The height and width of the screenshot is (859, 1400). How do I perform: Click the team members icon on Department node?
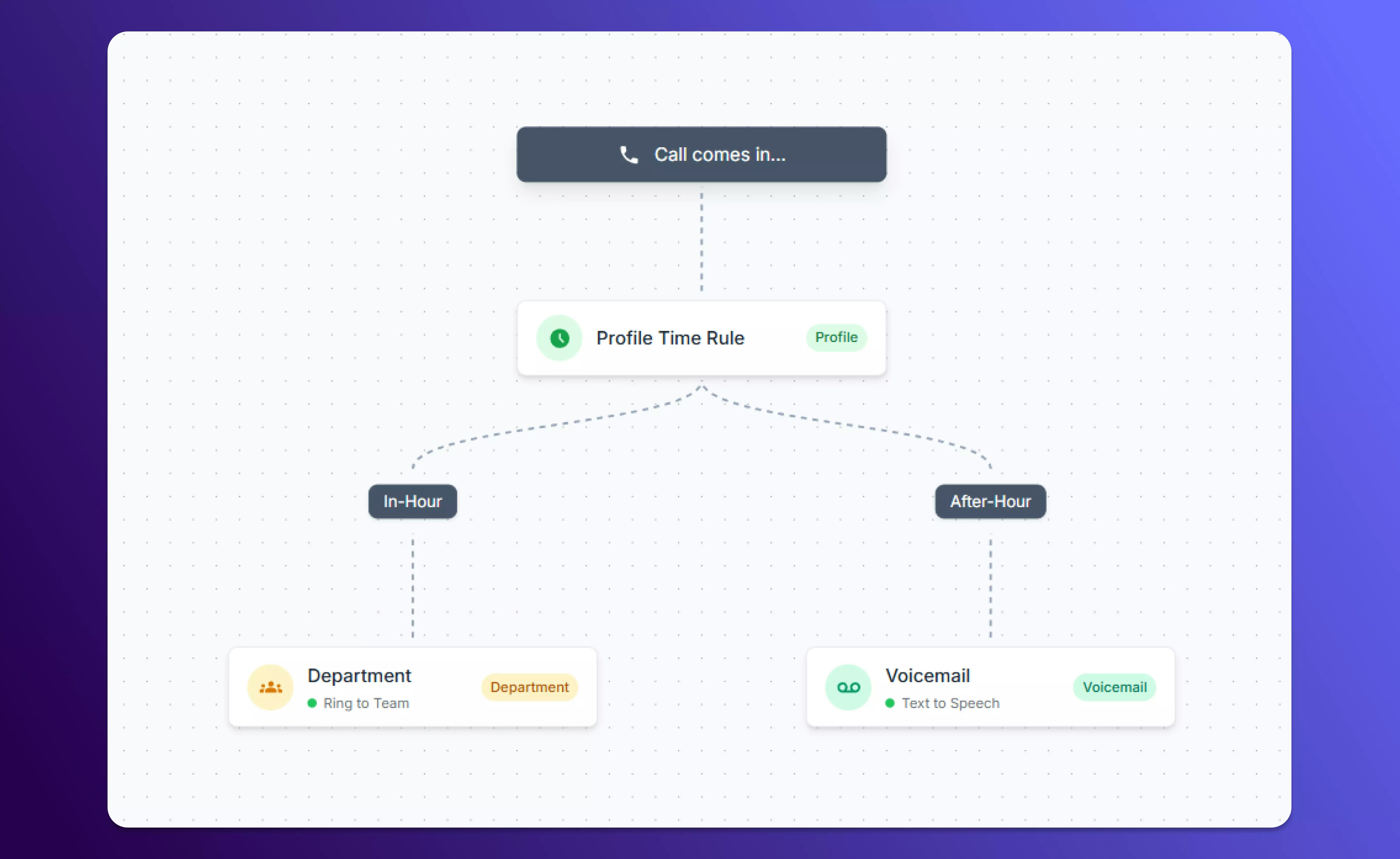coord(270,687)
